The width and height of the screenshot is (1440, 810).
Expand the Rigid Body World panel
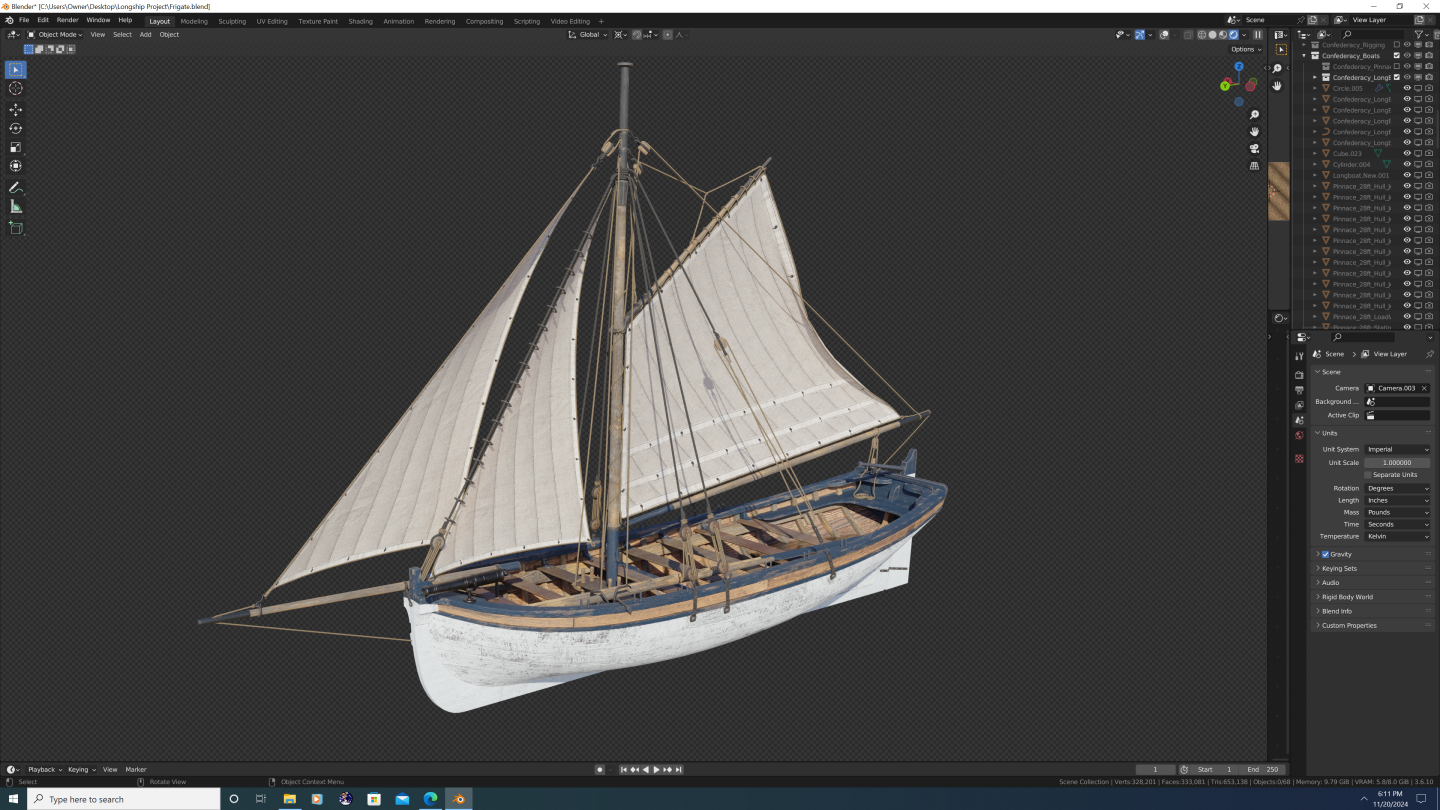pos(1371,597)
